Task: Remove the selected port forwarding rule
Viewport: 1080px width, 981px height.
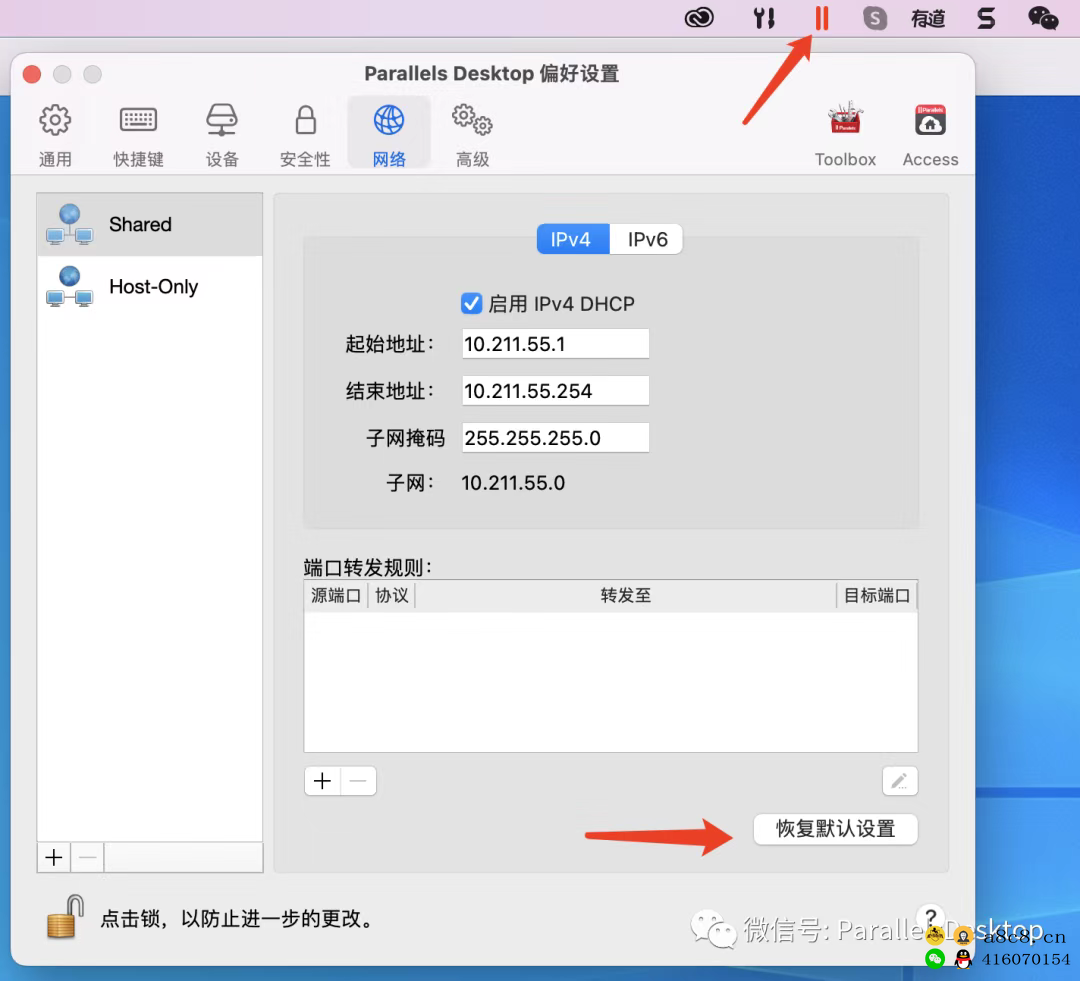Action: [x=358, y=781]
